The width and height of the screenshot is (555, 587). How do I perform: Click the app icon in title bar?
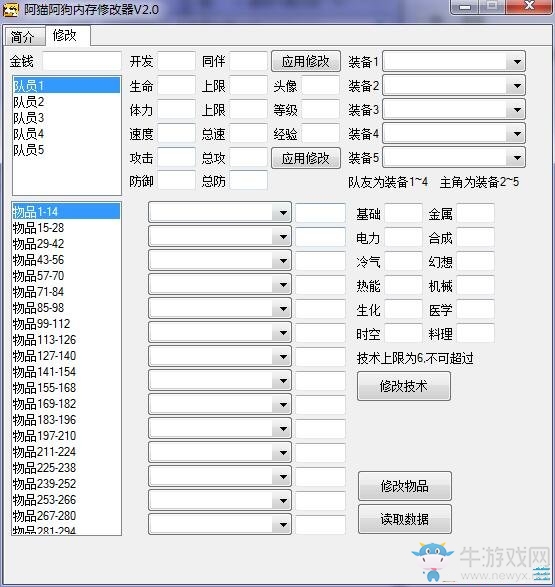(x=10, y=10)
